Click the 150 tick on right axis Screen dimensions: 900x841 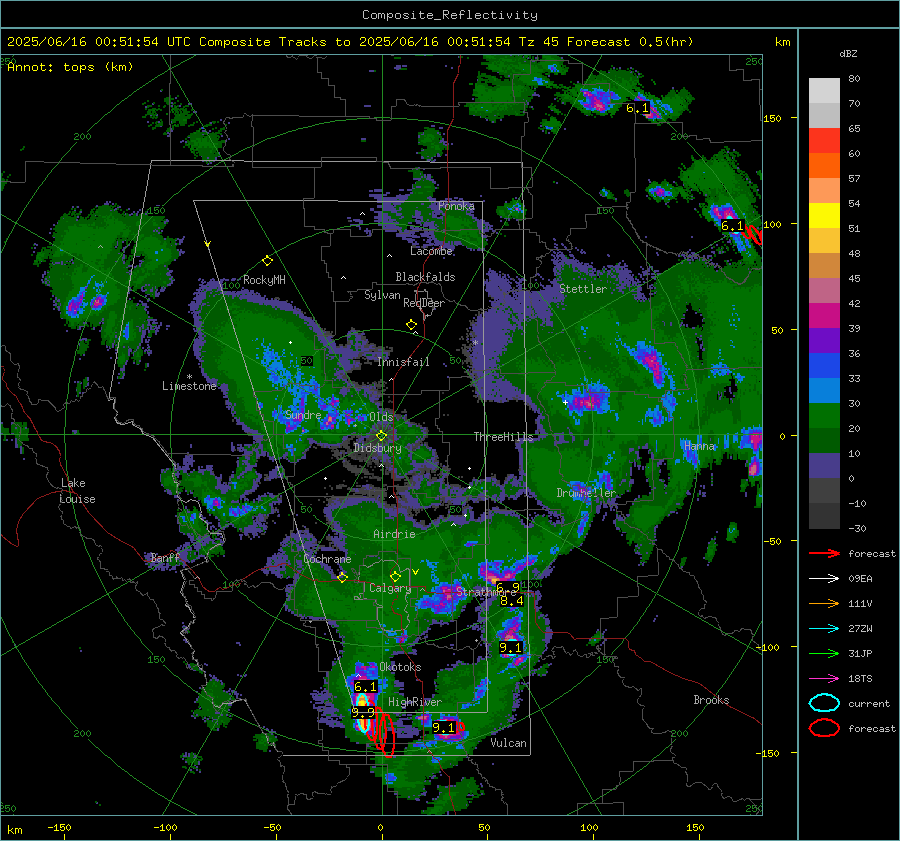point(772,118)
